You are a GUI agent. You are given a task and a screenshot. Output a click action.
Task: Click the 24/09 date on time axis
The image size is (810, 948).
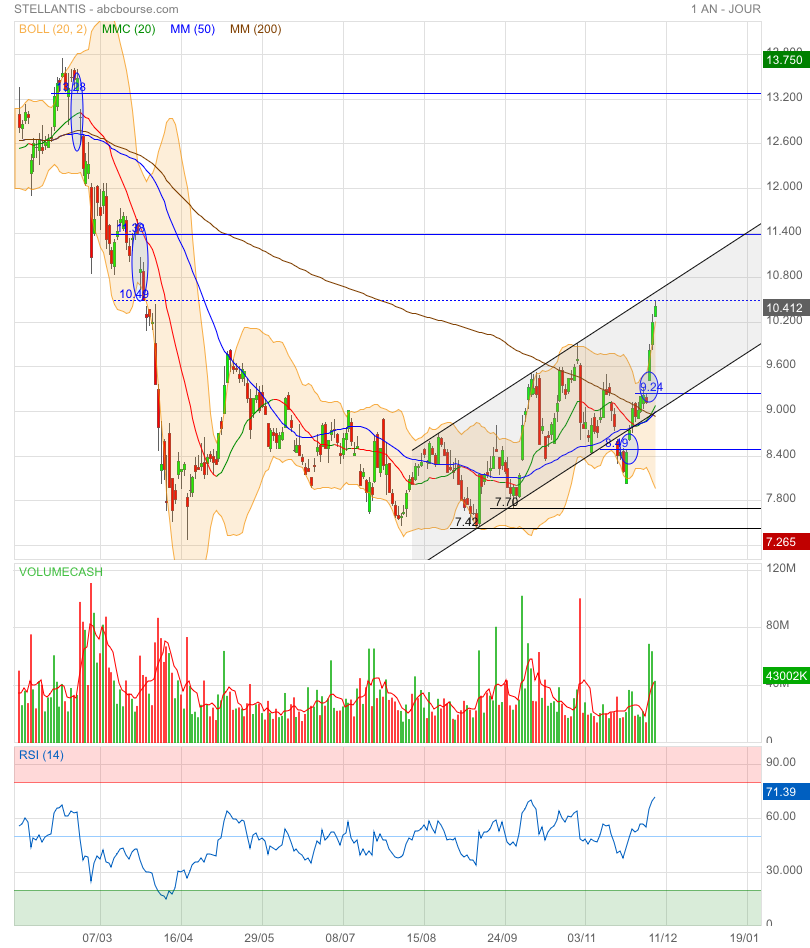[x=503, y=938]
